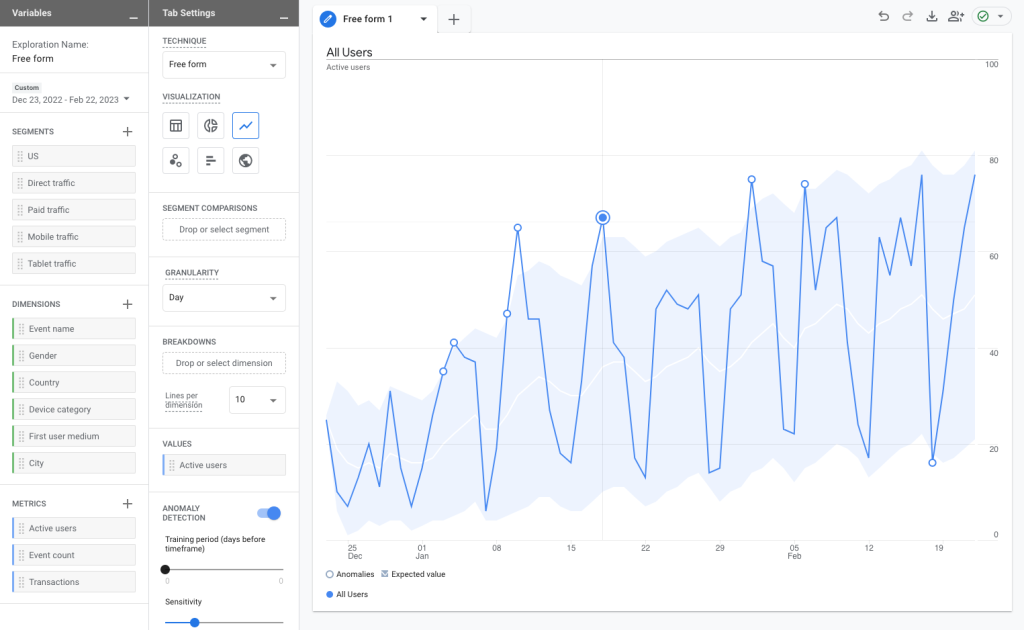Choose the geo map visualization
This screenshot has width=1024, height=630.
pyautogui.click(x=245, y=160)
